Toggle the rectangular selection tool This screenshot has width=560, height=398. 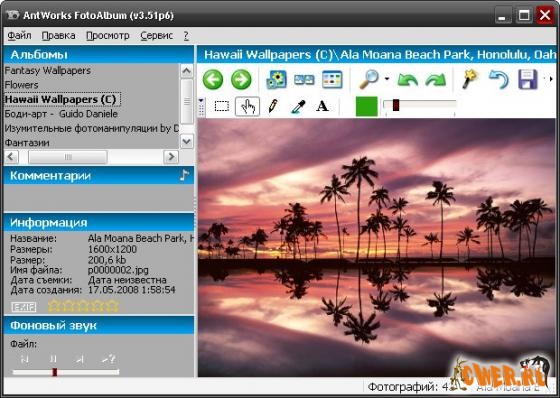point(222,106)
